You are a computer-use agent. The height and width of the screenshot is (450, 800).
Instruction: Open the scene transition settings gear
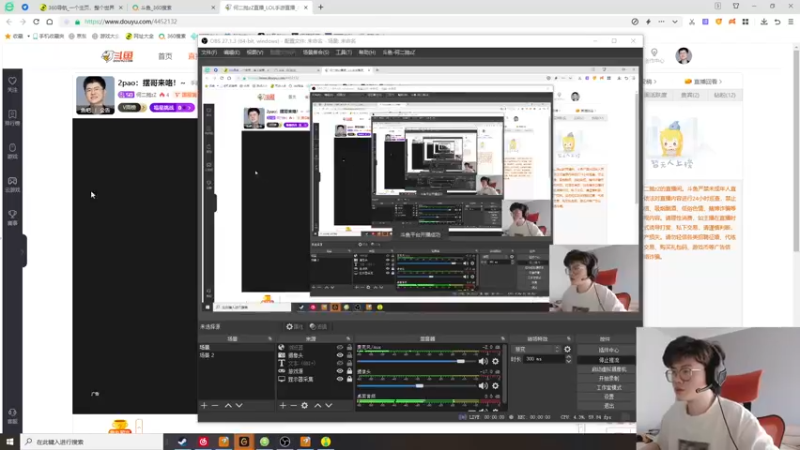pyautogui.click(x=567, y=349)
